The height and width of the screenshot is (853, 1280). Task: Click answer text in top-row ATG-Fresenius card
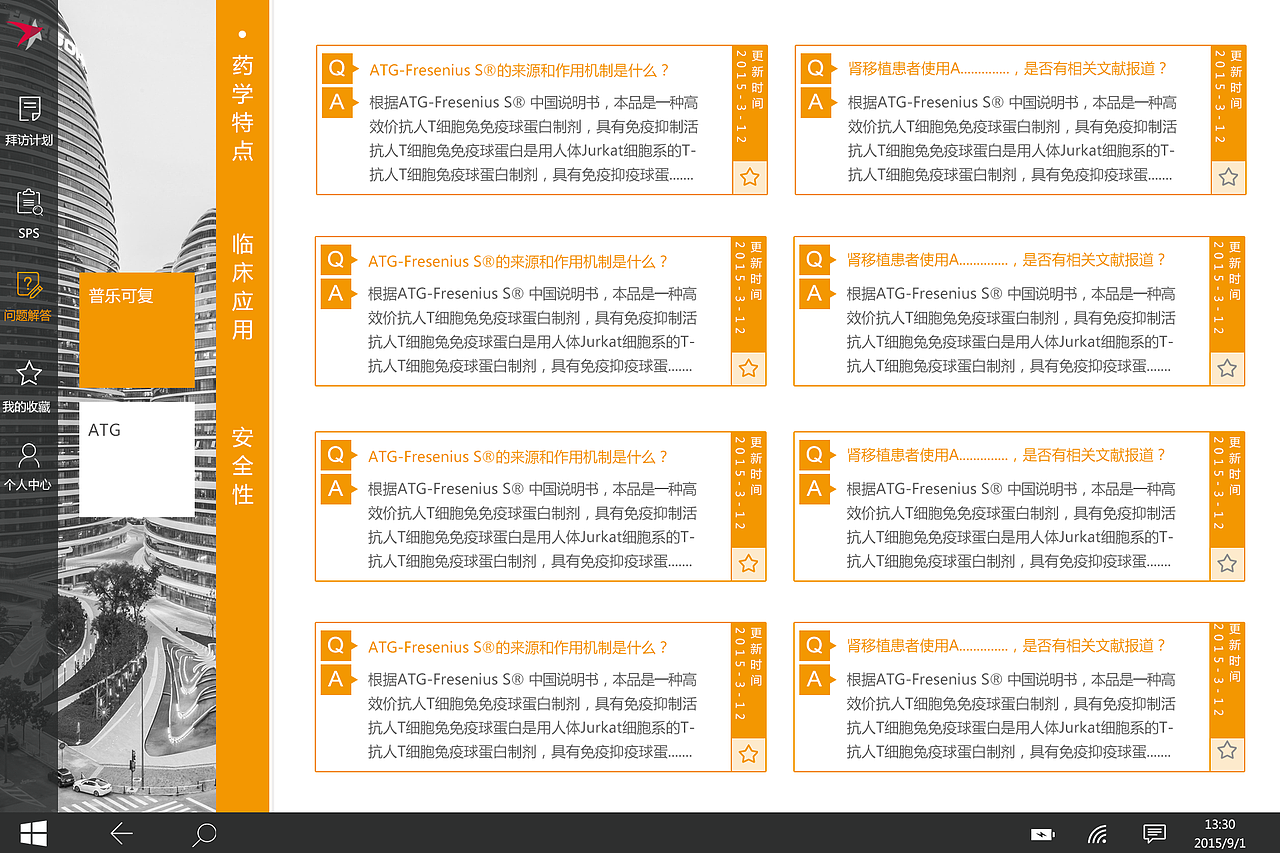[534, 138]
